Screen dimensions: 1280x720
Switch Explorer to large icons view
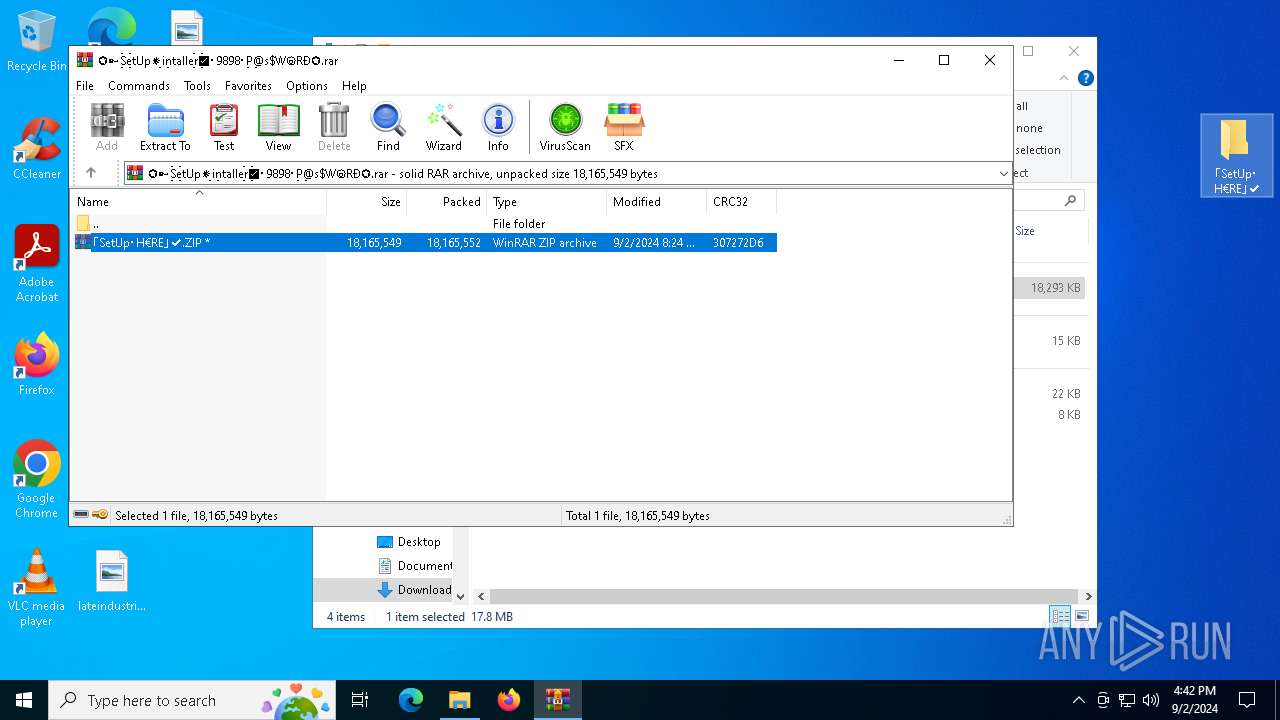[1081, 616]
